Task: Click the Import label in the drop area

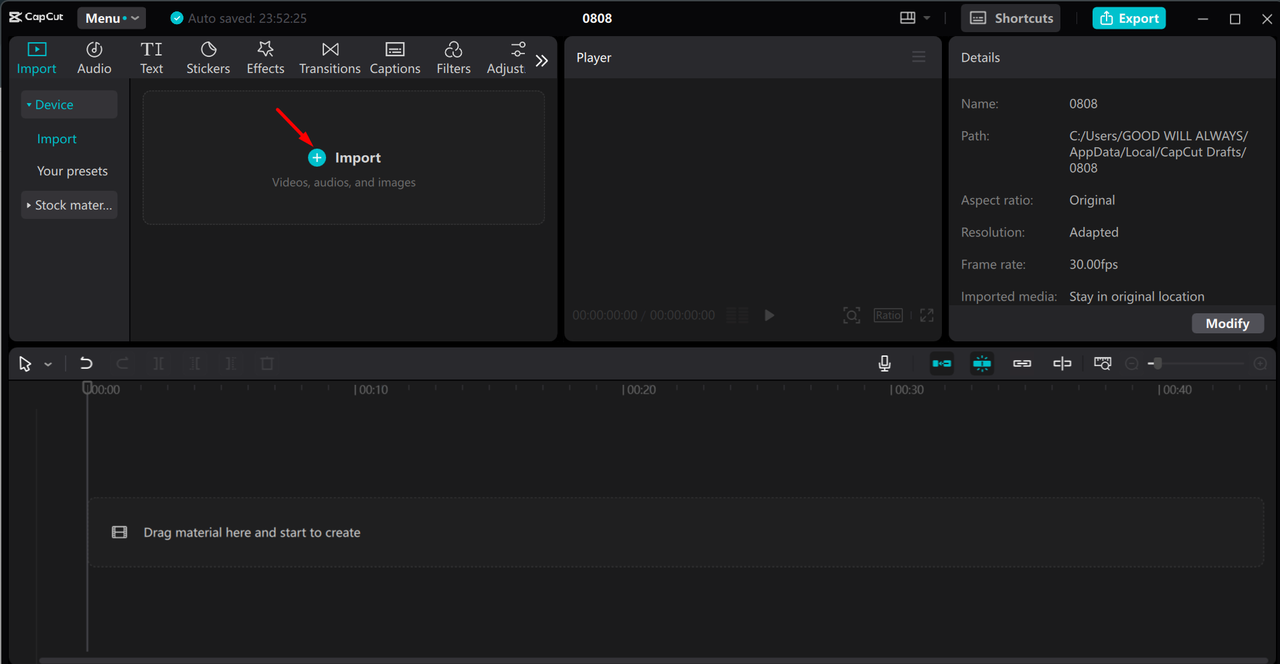Action: tap(358, 158)
